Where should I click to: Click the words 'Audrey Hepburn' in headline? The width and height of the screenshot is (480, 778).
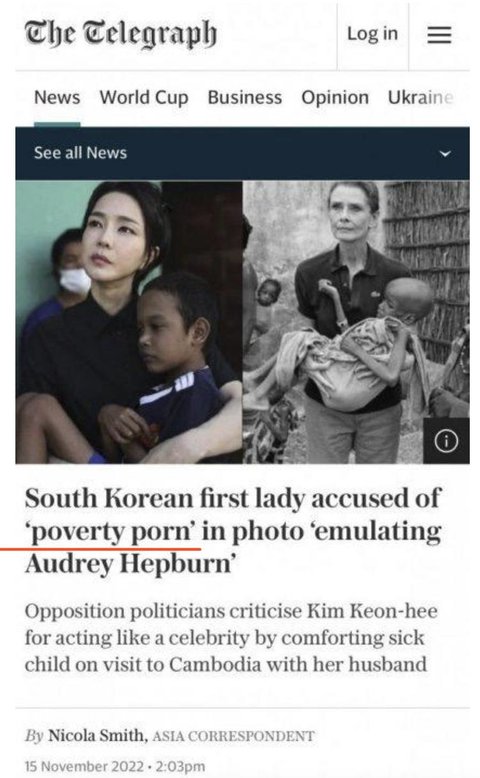(x=129, y=564)
